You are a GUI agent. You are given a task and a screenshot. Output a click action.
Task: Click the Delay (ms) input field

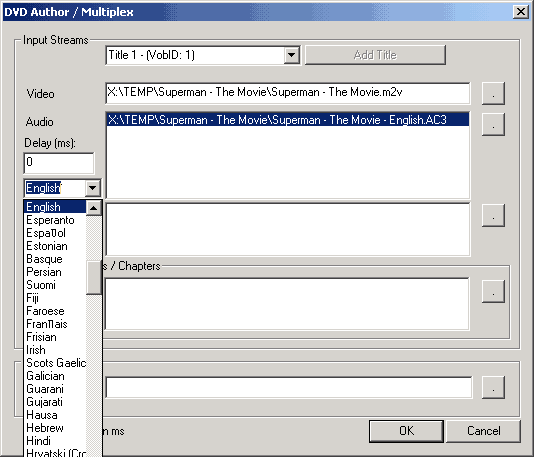pos(59,163)
